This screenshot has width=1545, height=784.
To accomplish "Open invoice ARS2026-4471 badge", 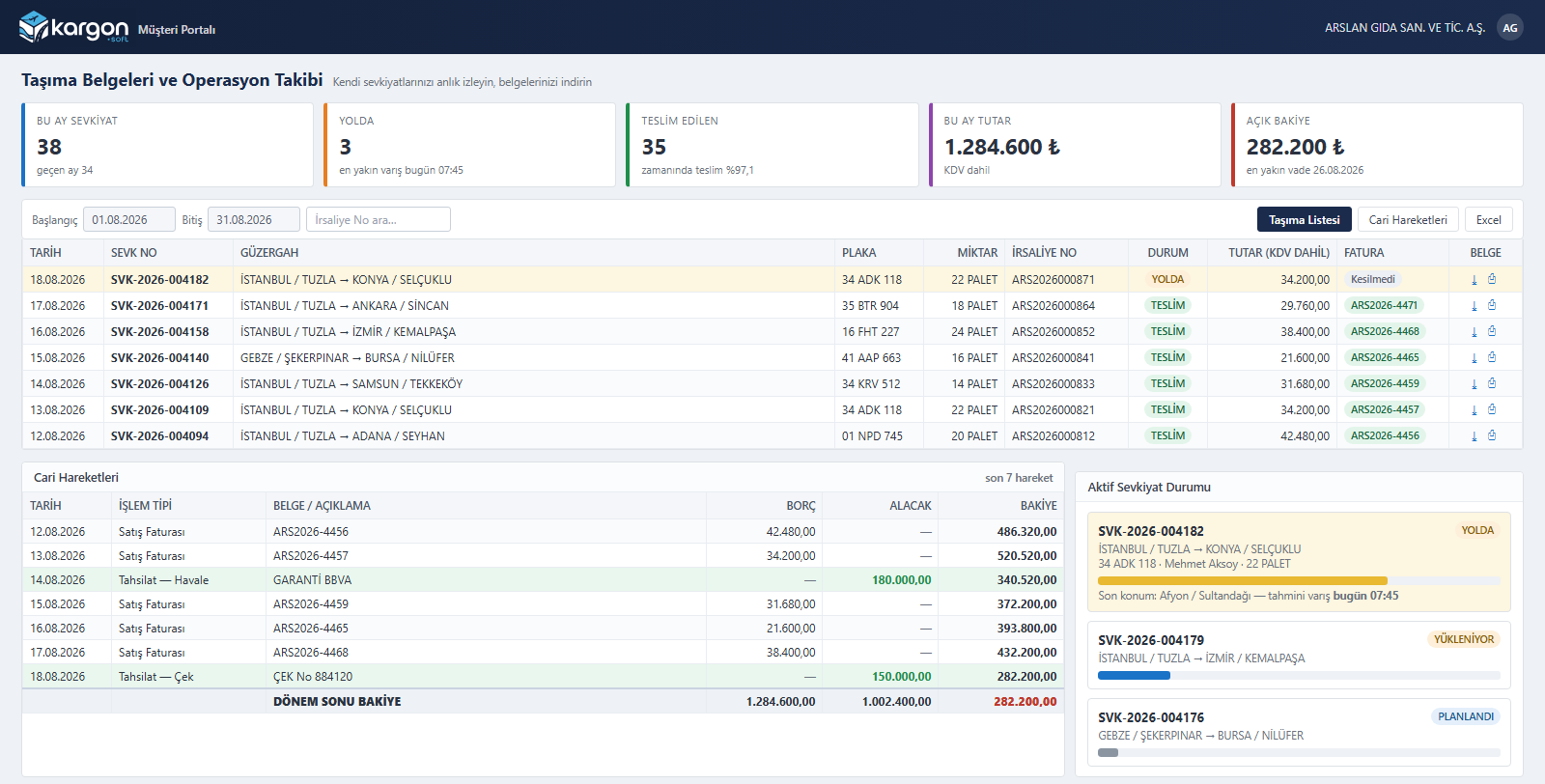I will click(1385, 305).
